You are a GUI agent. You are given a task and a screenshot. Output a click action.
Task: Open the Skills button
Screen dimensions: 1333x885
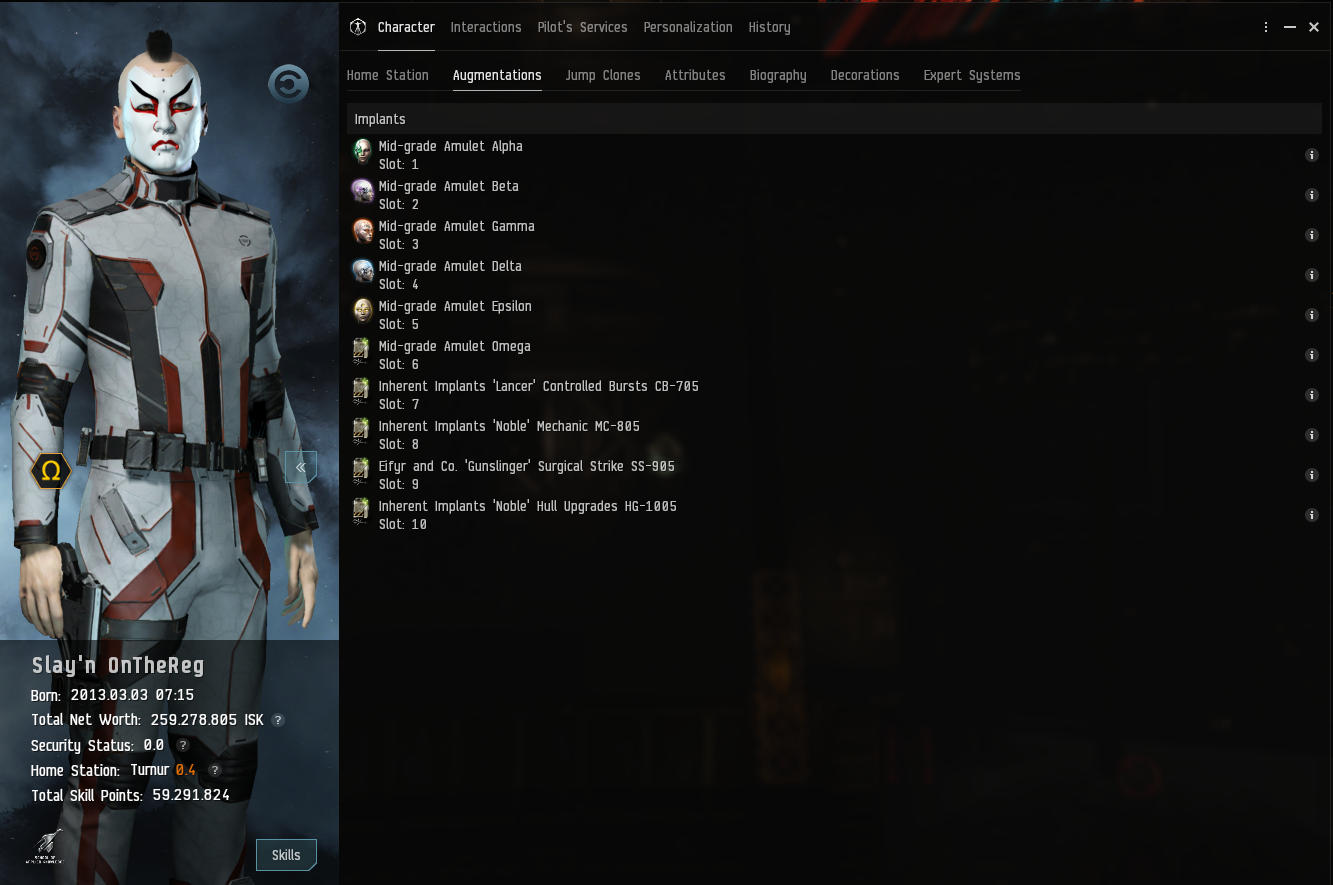tap(286, 855)
